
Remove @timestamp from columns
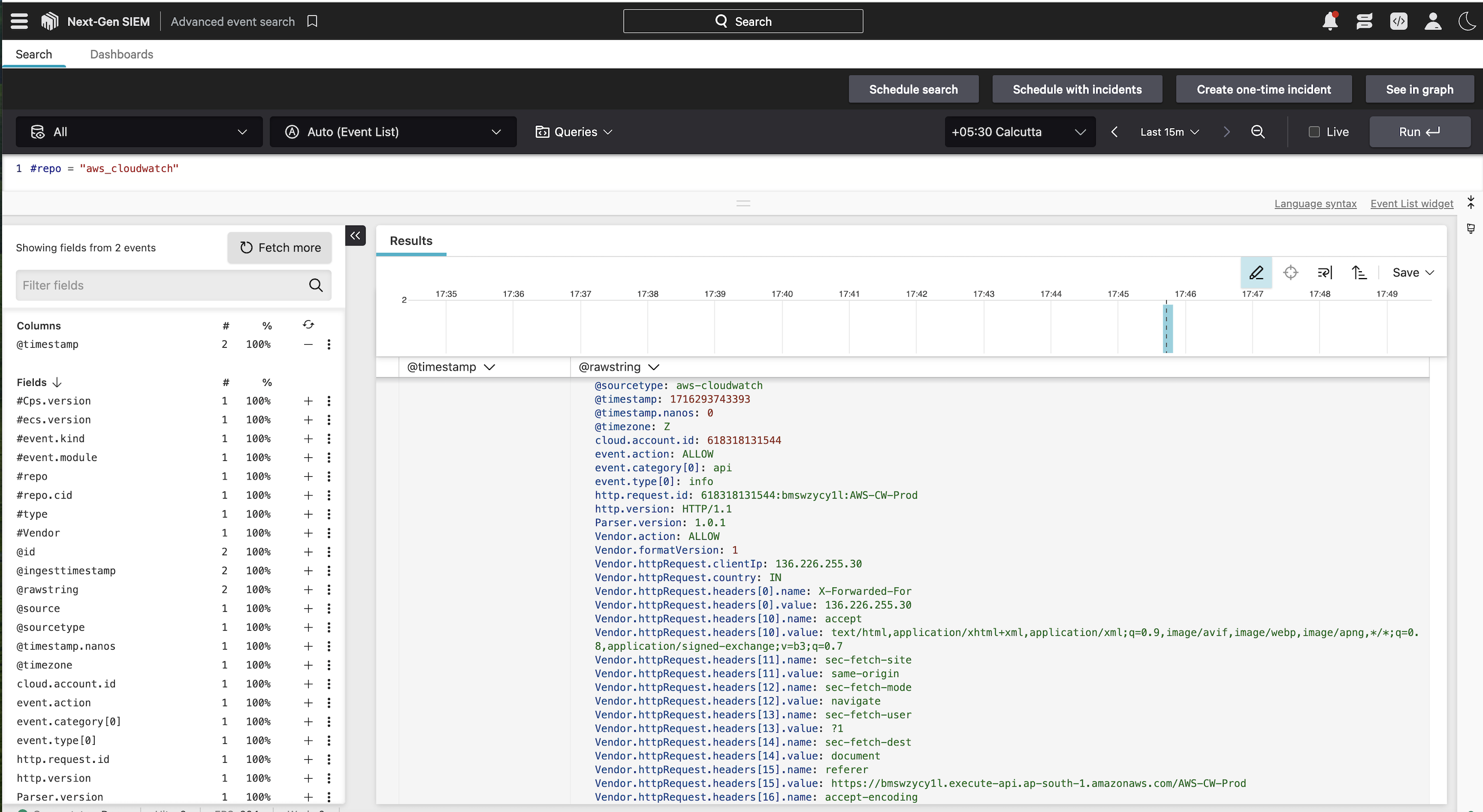click(x=308, y=344)
